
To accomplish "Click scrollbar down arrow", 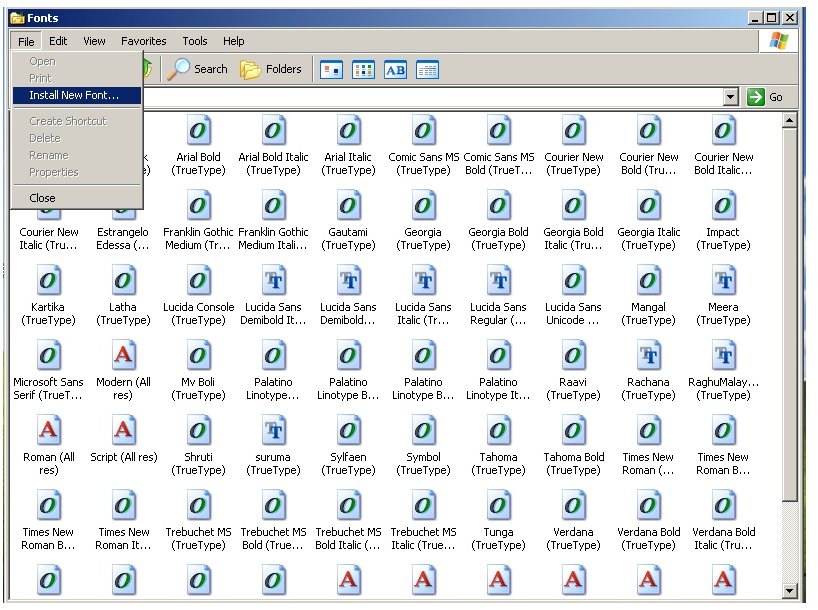I will [x=790, y=591].
